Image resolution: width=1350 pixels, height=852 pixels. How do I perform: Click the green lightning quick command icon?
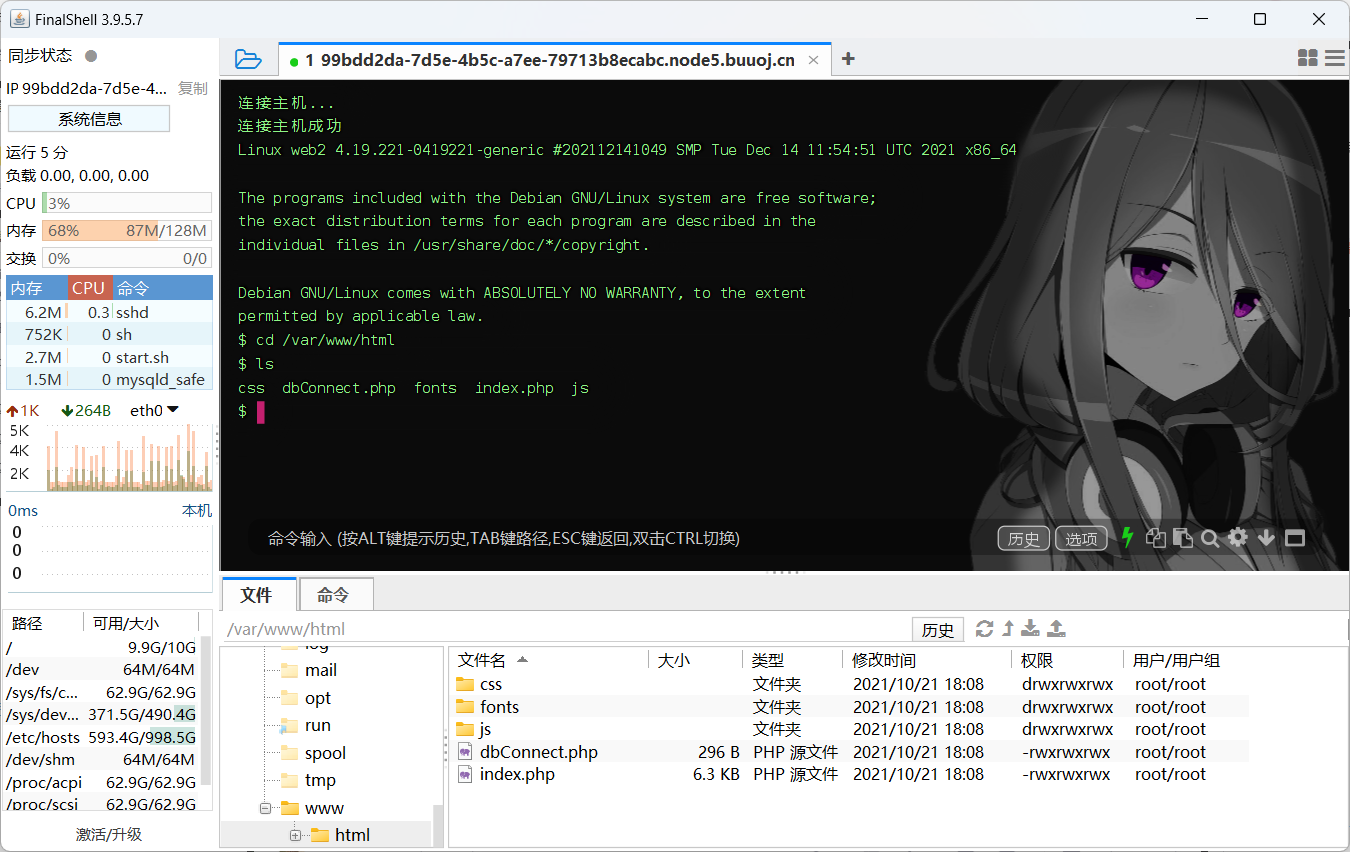[x=1128, y=538]
